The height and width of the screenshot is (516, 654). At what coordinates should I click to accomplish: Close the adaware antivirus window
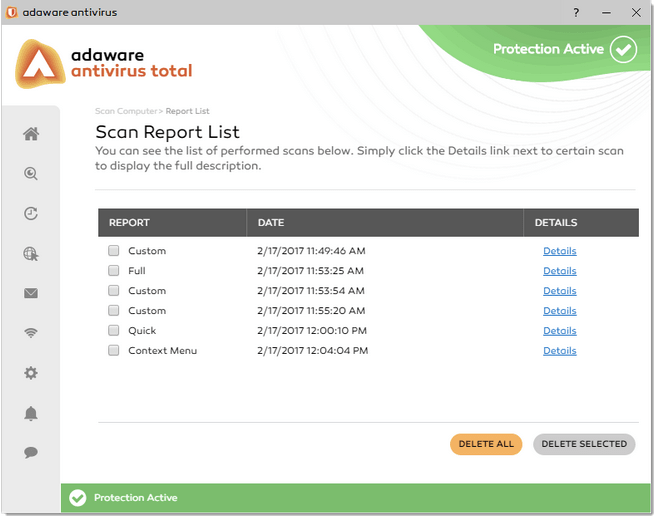636,13
